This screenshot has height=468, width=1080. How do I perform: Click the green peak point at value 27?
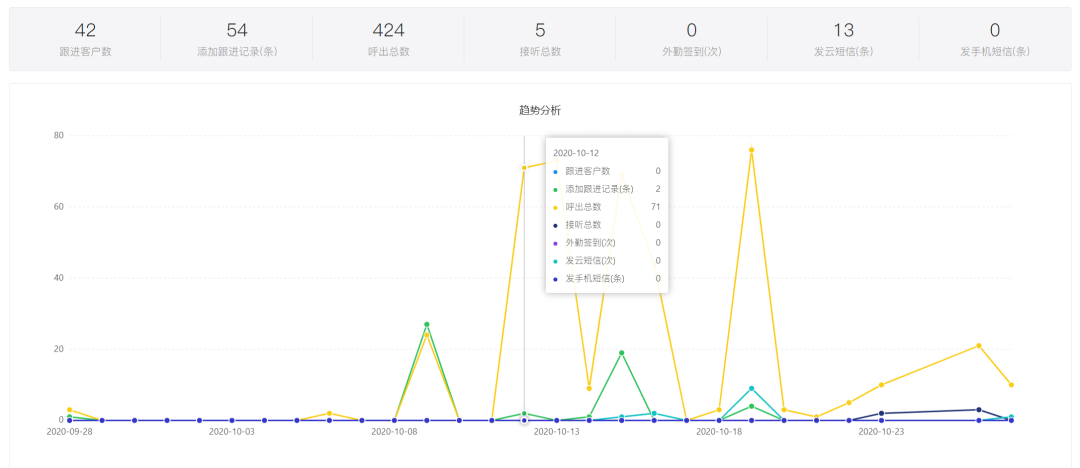(x=427, y=324)
